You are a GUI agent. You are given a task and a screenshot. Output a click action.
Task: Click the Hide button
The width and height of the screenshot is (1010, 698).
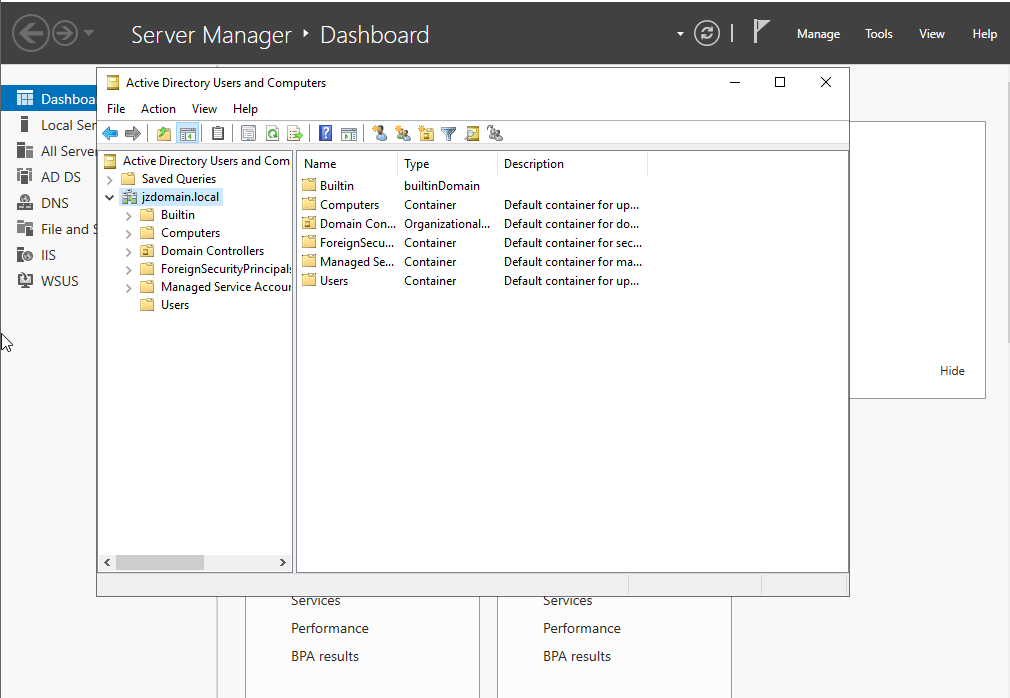click(x=951, y=370)
